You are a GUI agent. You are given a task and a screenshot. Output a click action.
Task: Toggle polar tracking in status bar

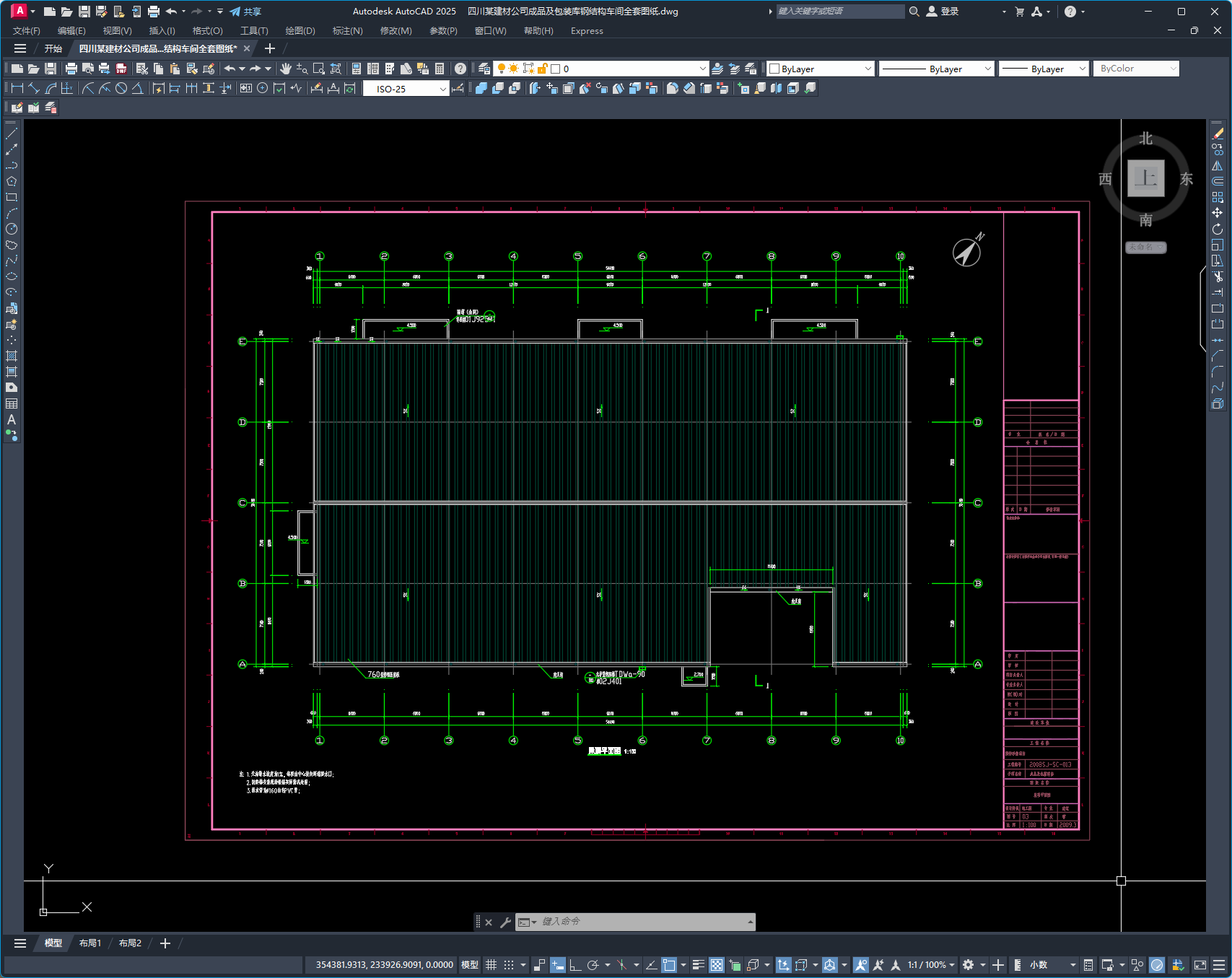[x=593, y=965]
